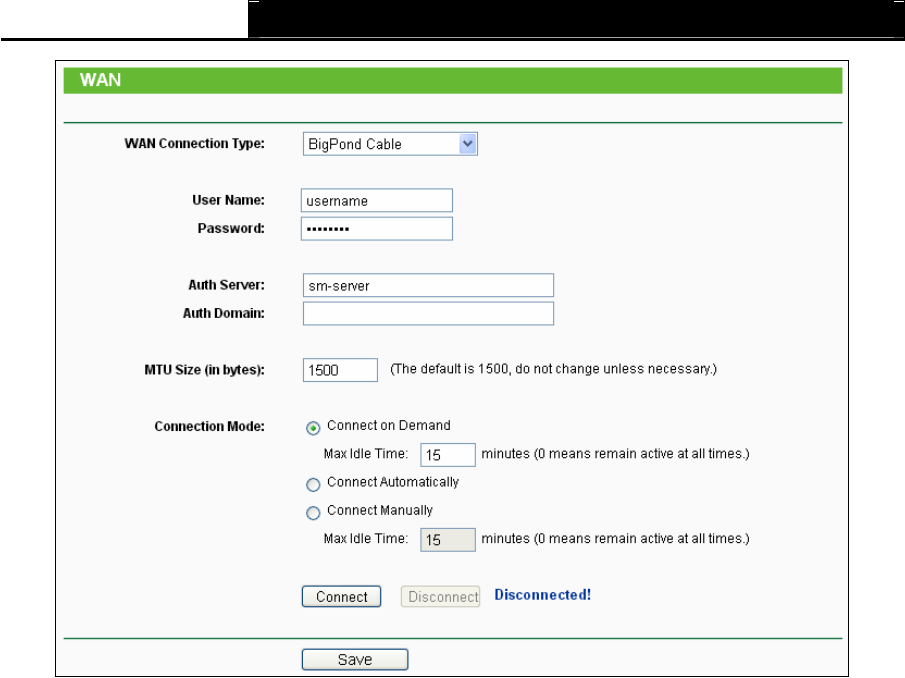Click the 'Connection Mode:' label

point(210,426)
